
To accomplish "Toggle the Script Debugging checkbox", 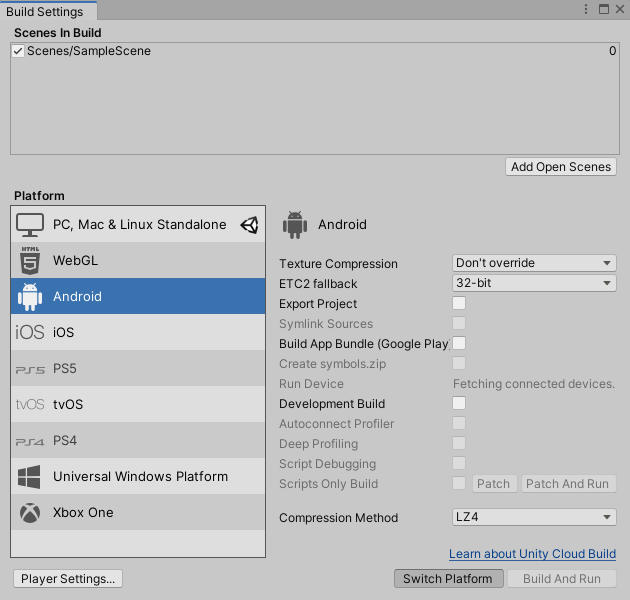I will pyautogui.click(x=459, y=463).
